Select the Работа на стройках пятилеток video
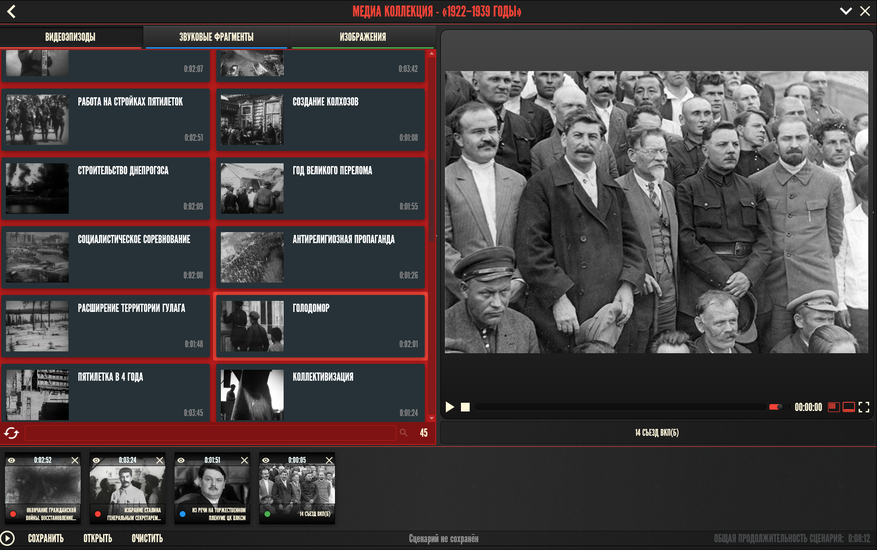The width and height of the screenshot is (877, 550). point(105,120)
